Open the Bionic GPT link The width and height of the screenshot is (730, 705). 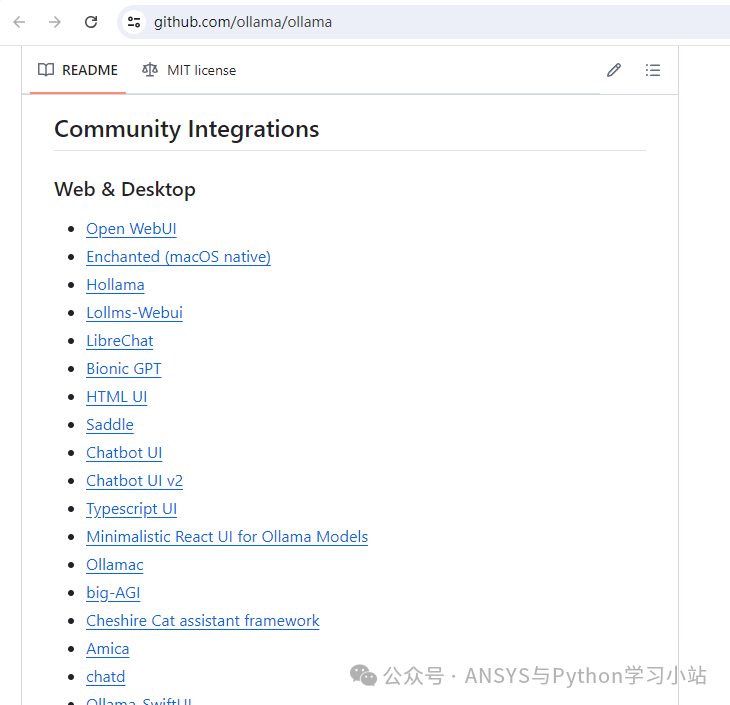pos(124,368)
